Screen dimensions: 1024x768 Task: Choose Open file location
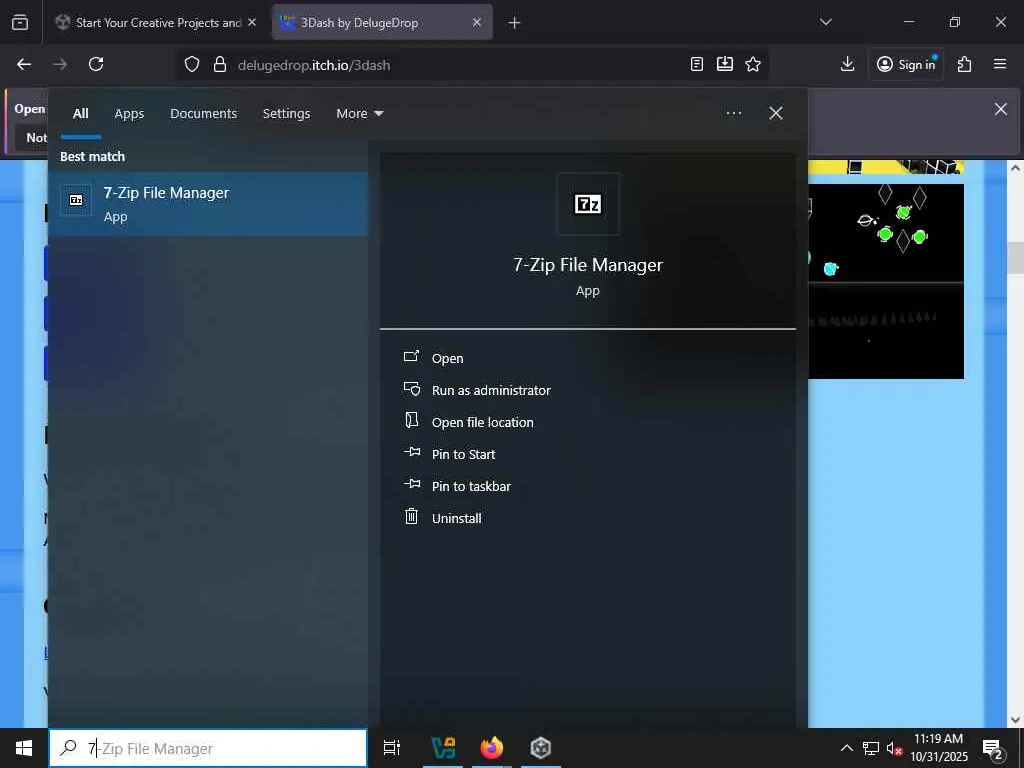[482, 422]
